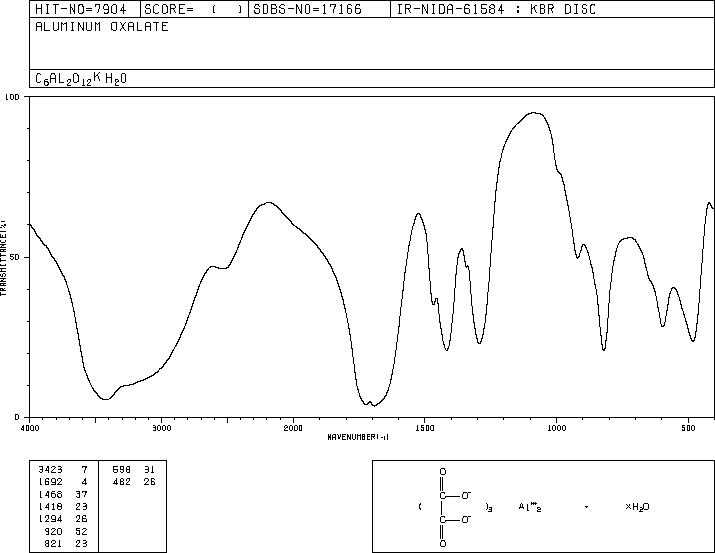Click the 821 peak table entry

point(66,543)
